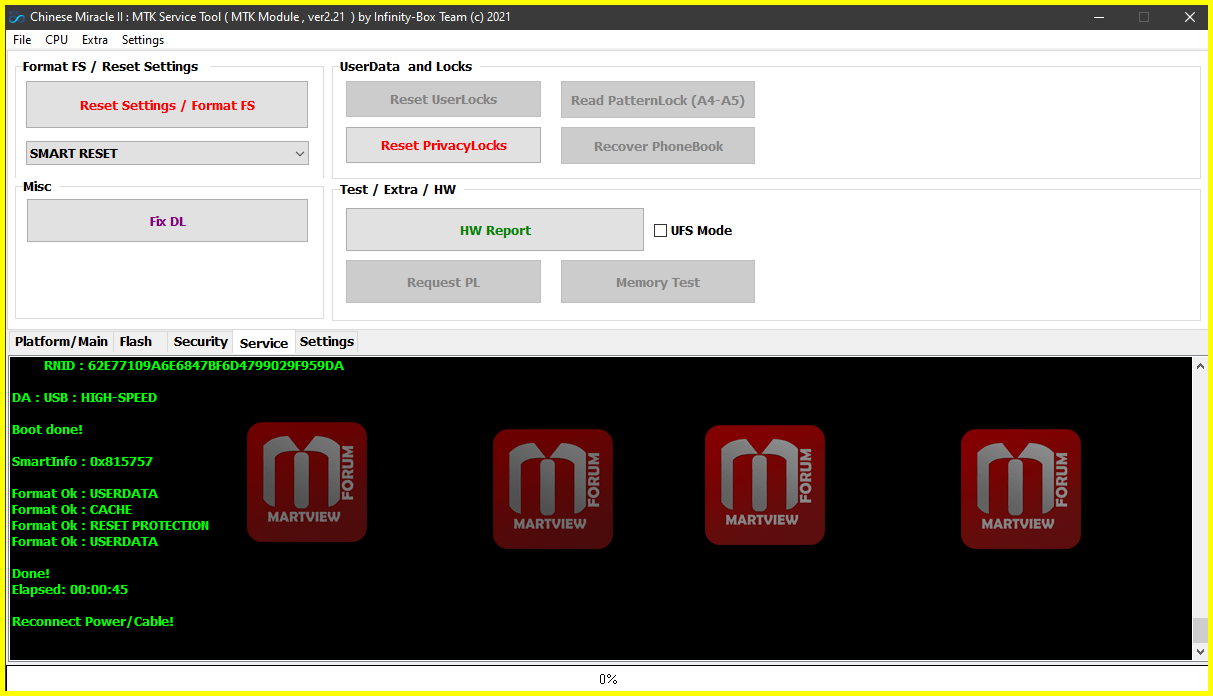Enable the UFS Mode checkbox

coord(660,230)
